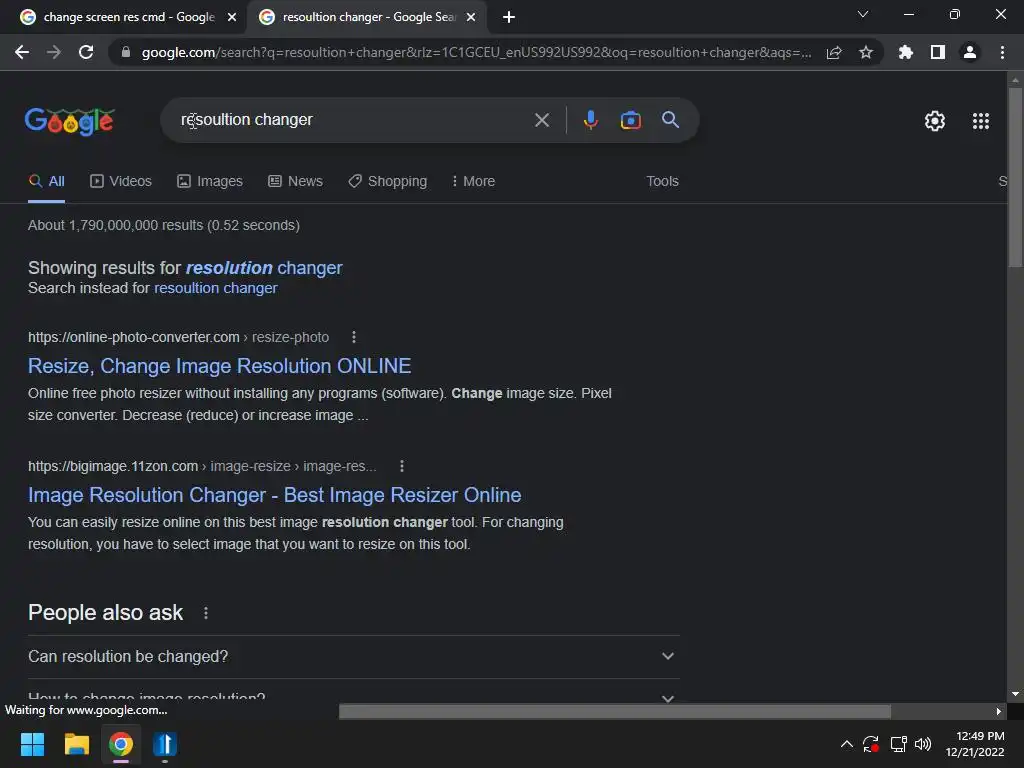The width and height of the screenshot is (1024, 768).
Task: Click the sync tray icon with red dot
Action: pyautogui.click(x=871, y=744)
